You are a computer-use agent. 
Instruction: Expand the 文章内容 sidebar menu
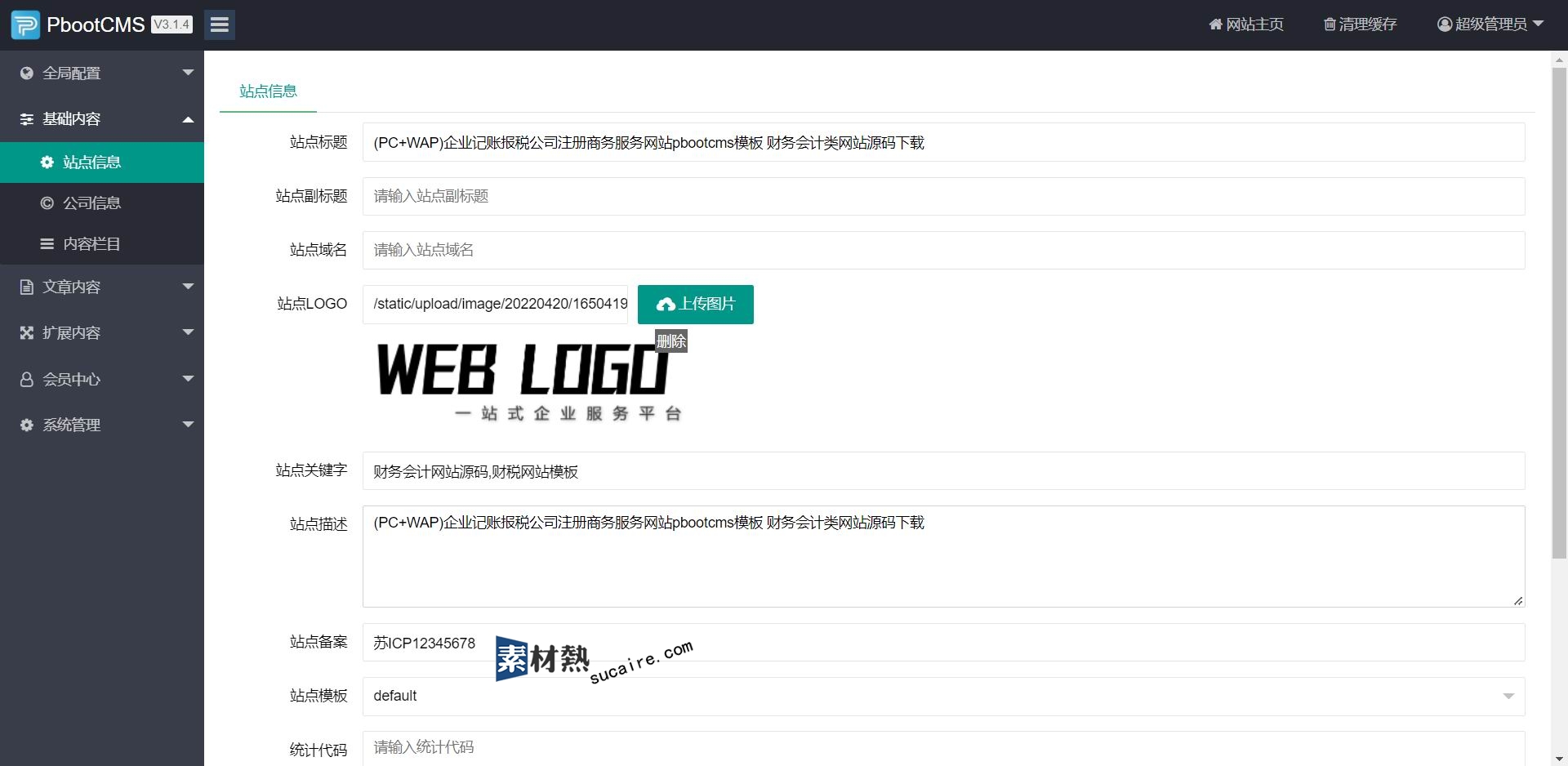(101, 287)
